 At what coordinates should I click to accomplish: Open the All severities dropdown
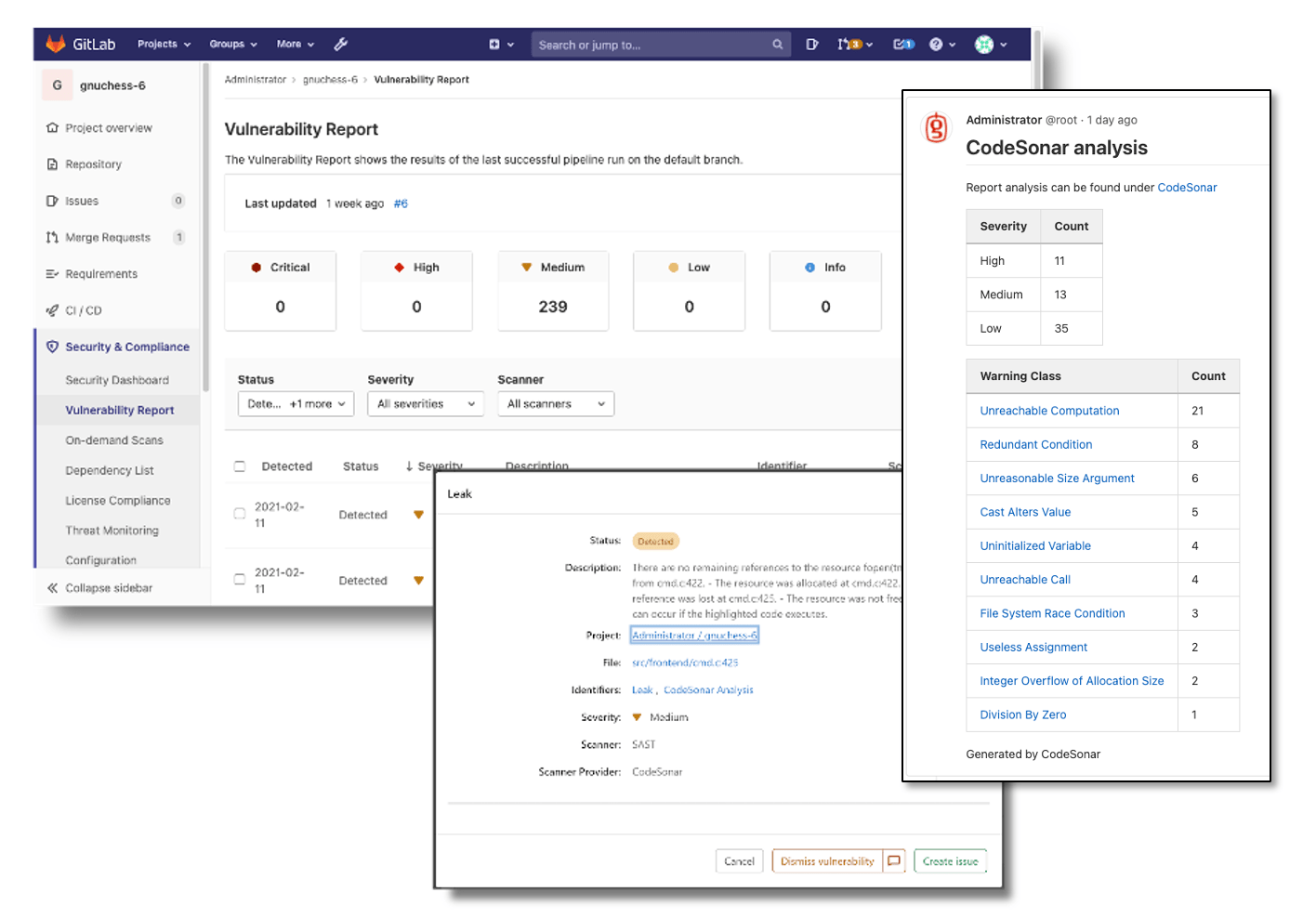(426, 403)
